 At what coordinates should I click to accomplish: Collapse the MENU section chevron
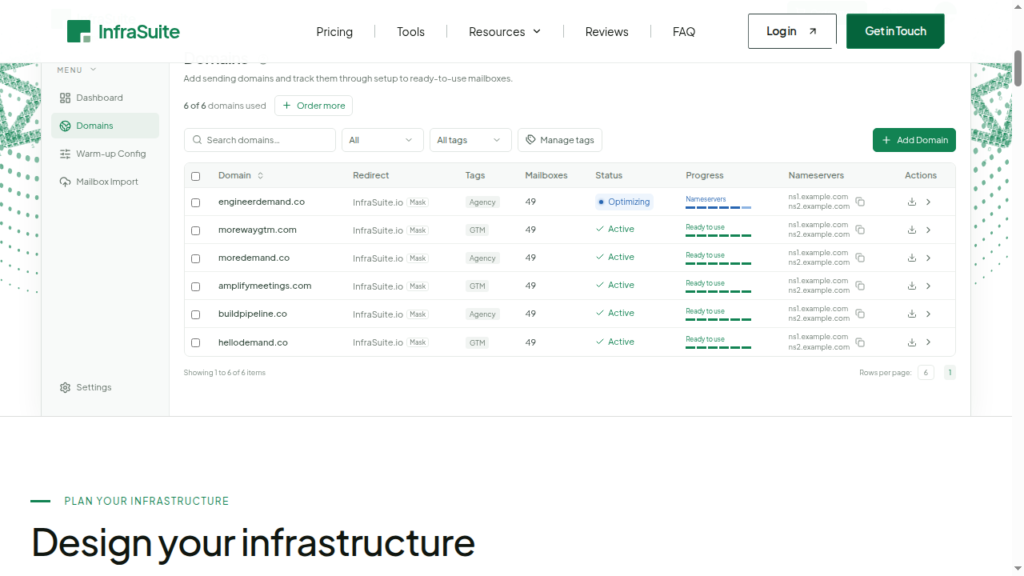[93, 70]
